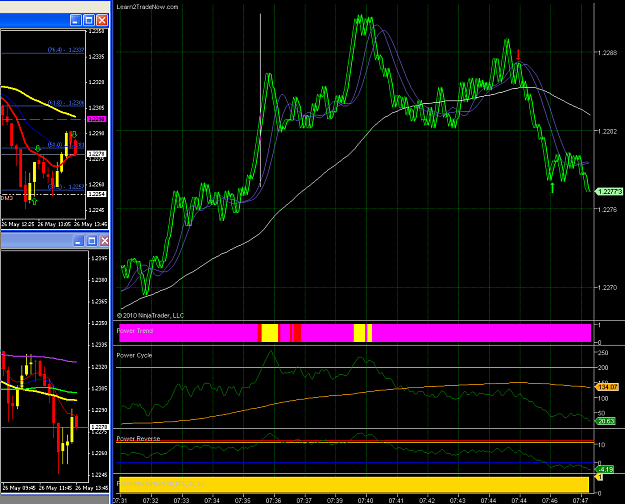This screenshot has height=504, width=625.
Task: Click the Learn2TradeNow.com chart title
Action: click(147, 7)
